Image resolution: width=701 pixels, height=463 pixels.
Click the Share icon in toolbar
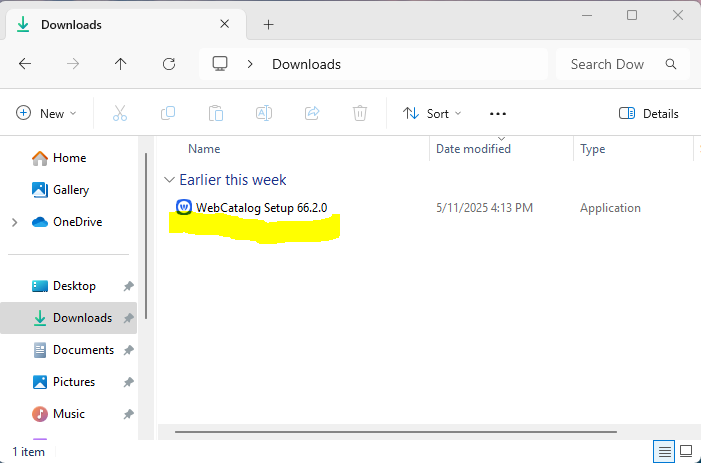(x=312, y=114)
